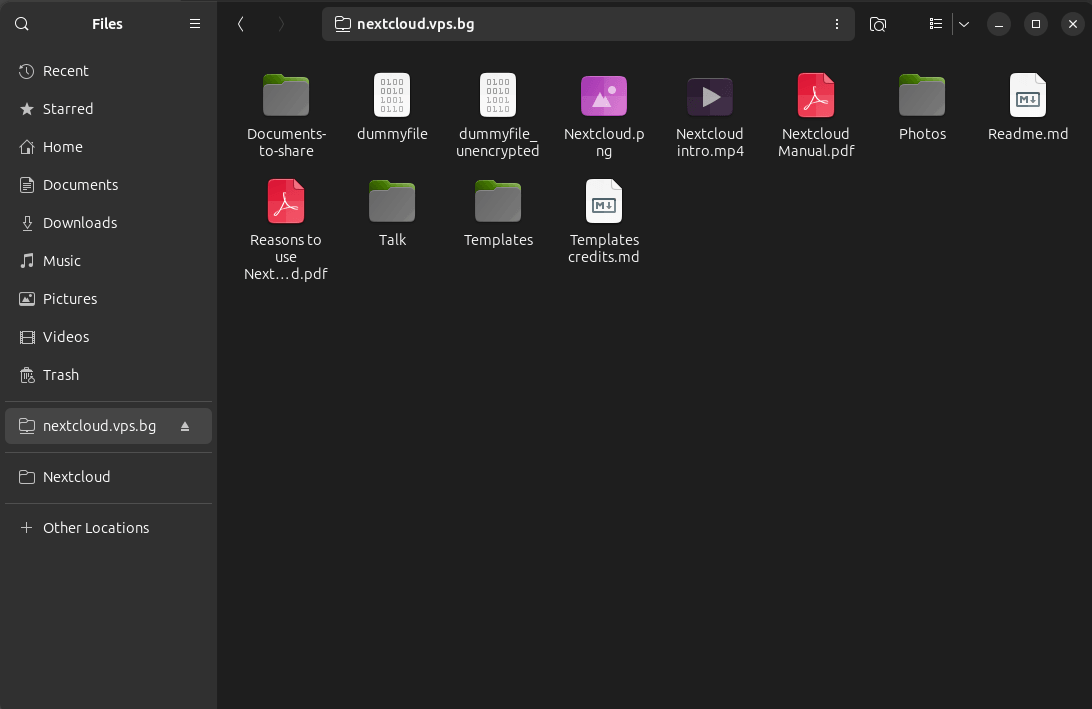Select the Reasons to use Nextcloud PDF icon
Image resolution: width=1092 pixels, height=709 pixels.
(286, 201)
